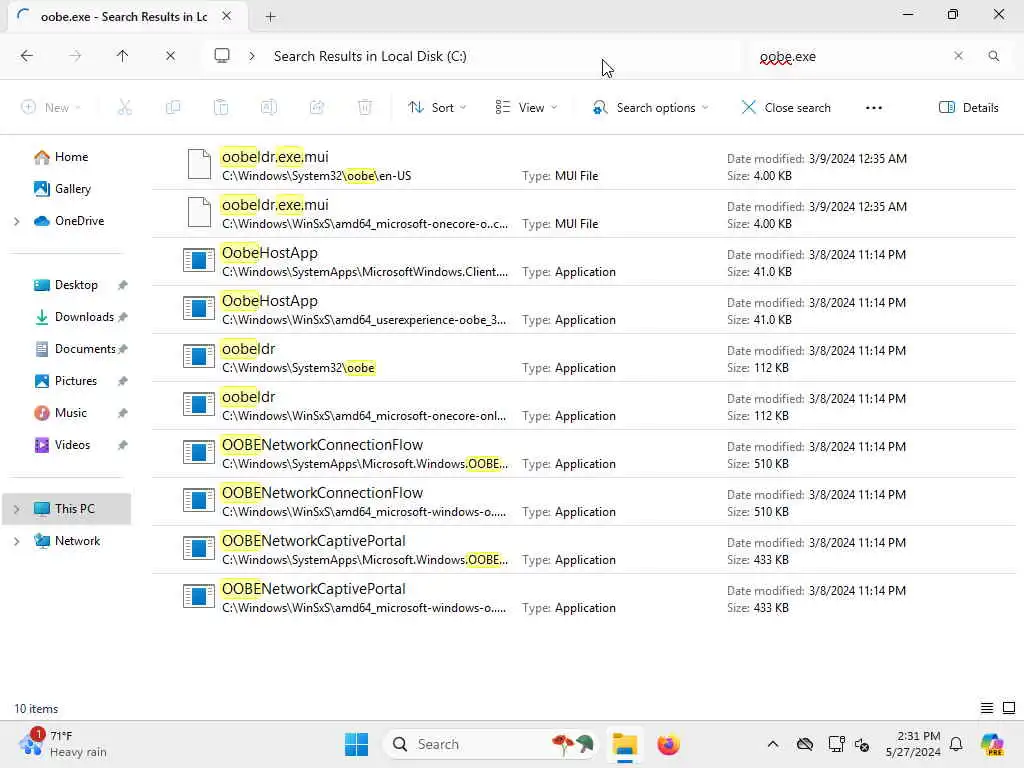Open the taskbar clock showing 2:31 PM
This screenshot has height=768, width=1024.
(x=913, y=744)
